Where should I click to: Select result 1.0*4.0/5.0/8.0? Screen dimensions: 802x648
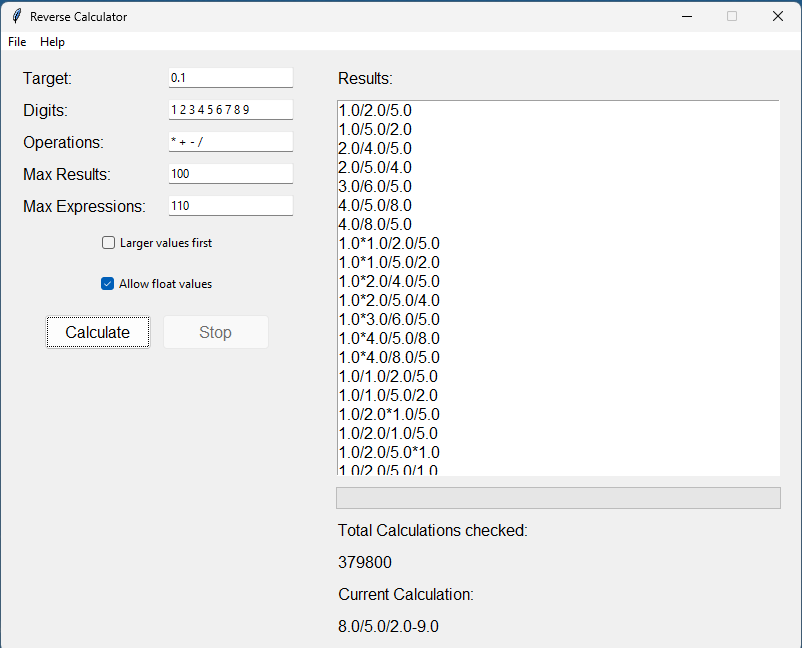coord(389,338)
